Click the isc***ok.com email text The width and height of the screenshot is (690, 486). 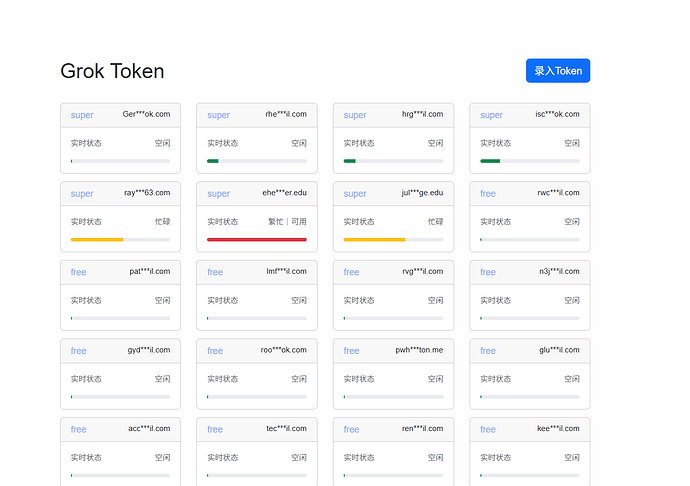tap(557, 114)
